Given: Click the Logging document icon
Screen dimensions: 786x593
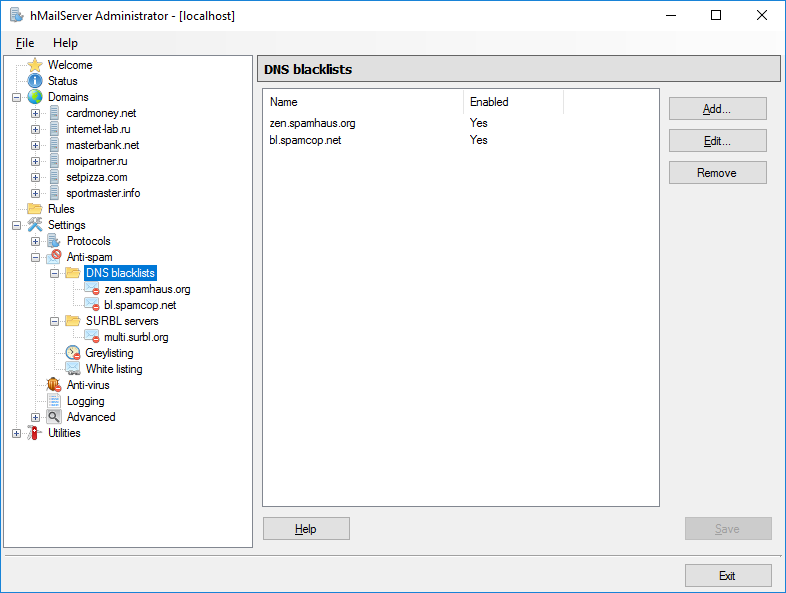Looking at the screenshot, I should pyautogui.click(x=54, y=401).
